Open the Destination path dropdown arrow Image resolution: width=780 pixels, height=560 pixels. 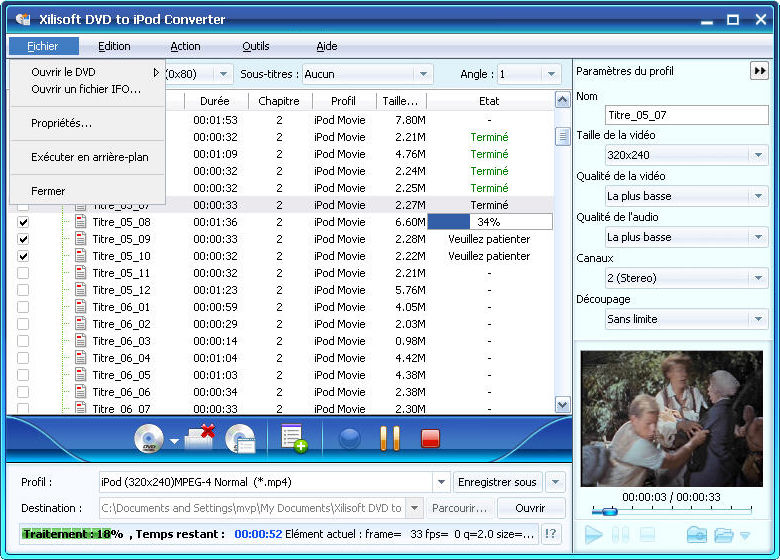414,508
